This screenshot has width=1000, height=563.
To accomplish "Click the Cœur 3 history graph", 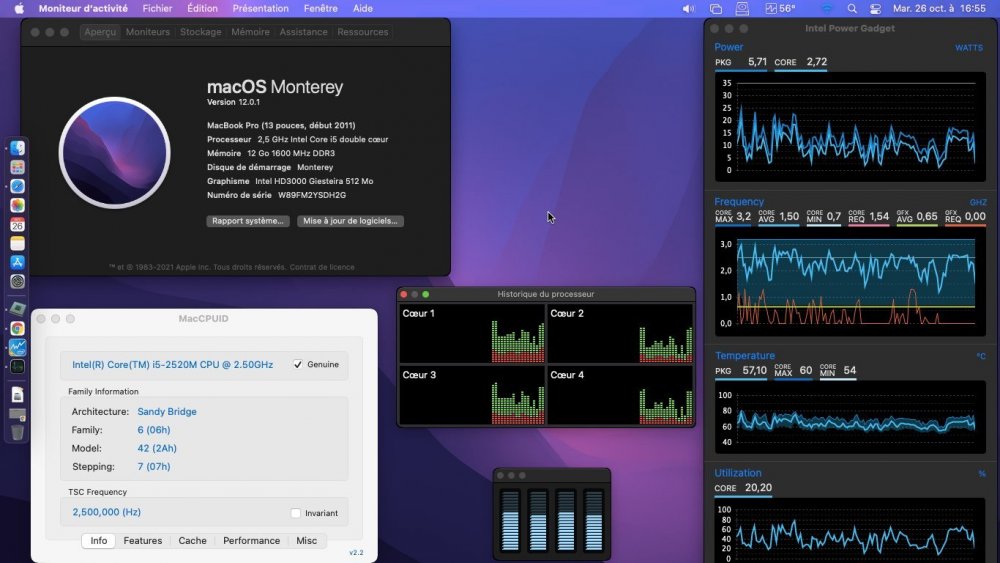I will point(472,395).
